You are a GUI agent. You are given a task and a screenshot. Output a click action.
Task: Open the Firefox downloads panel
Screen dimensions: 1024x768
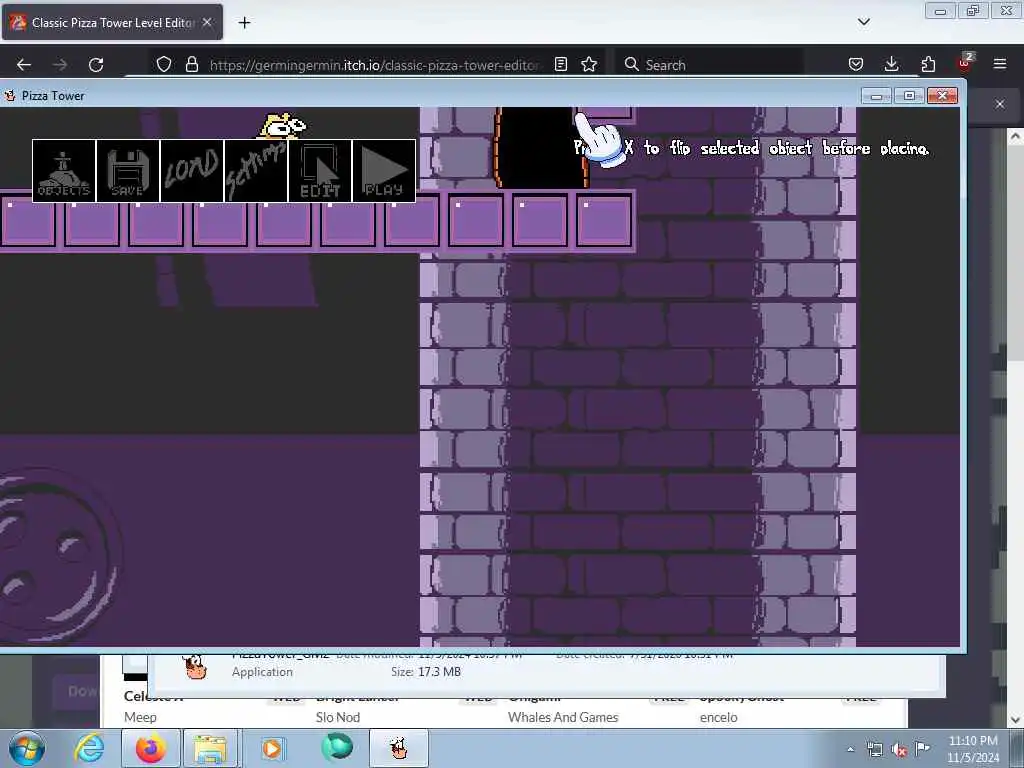coord(891,64)
